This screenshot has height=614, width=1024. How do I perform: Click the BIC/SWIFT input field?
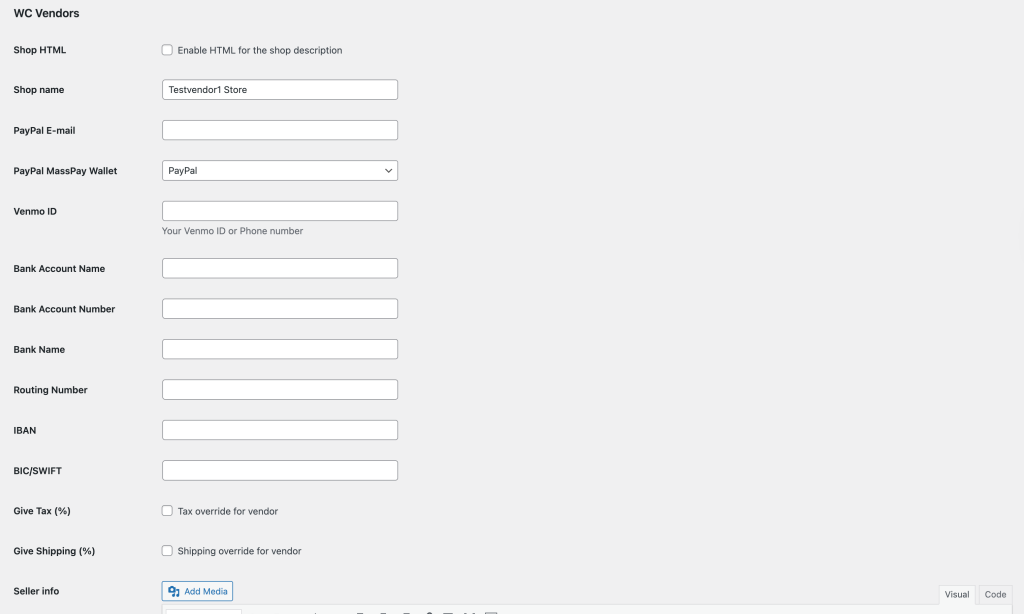pyautogui.click(x=280, y=471)
